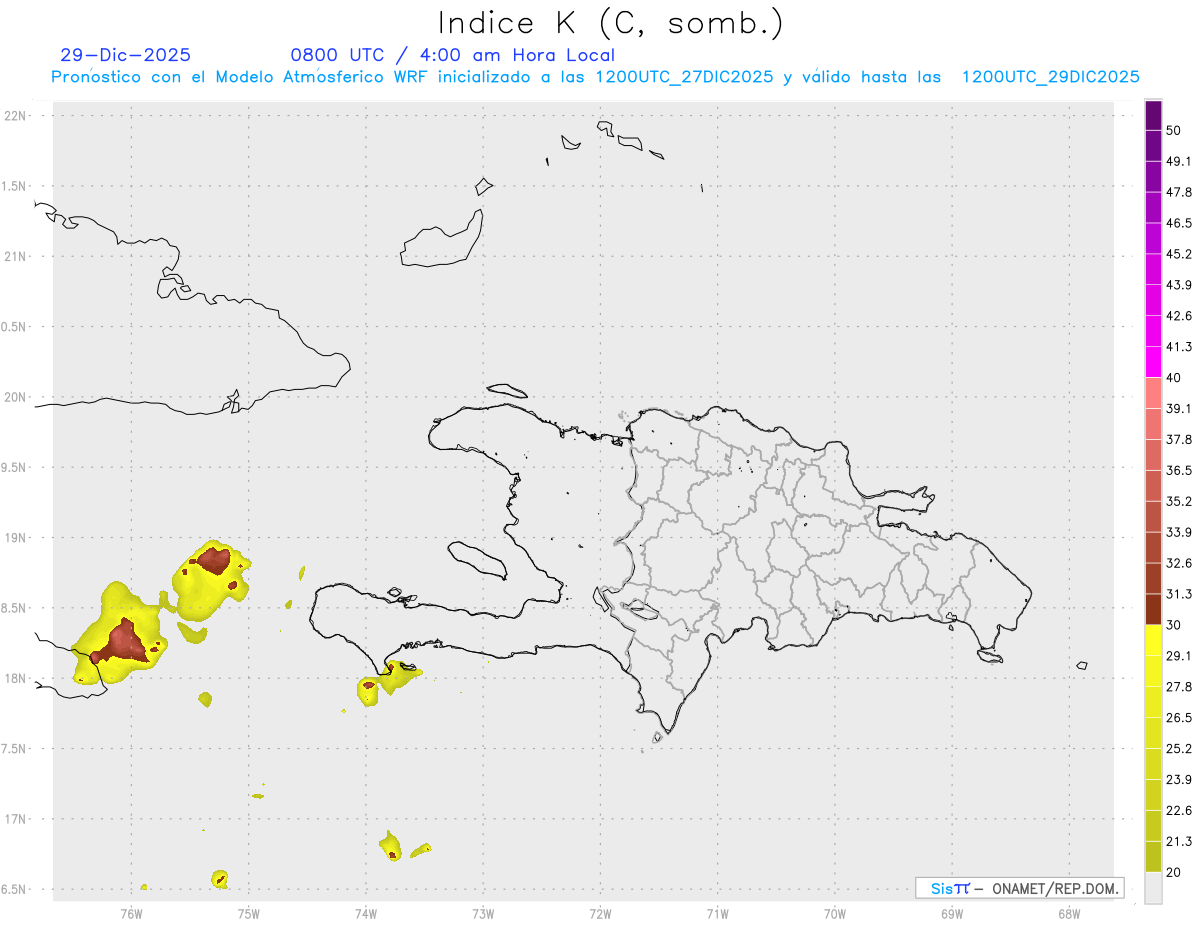Click the '35.2' colorbar value
This screenshot has width=1200, height=927.
pyautogui.click(x=1180, y=501)
